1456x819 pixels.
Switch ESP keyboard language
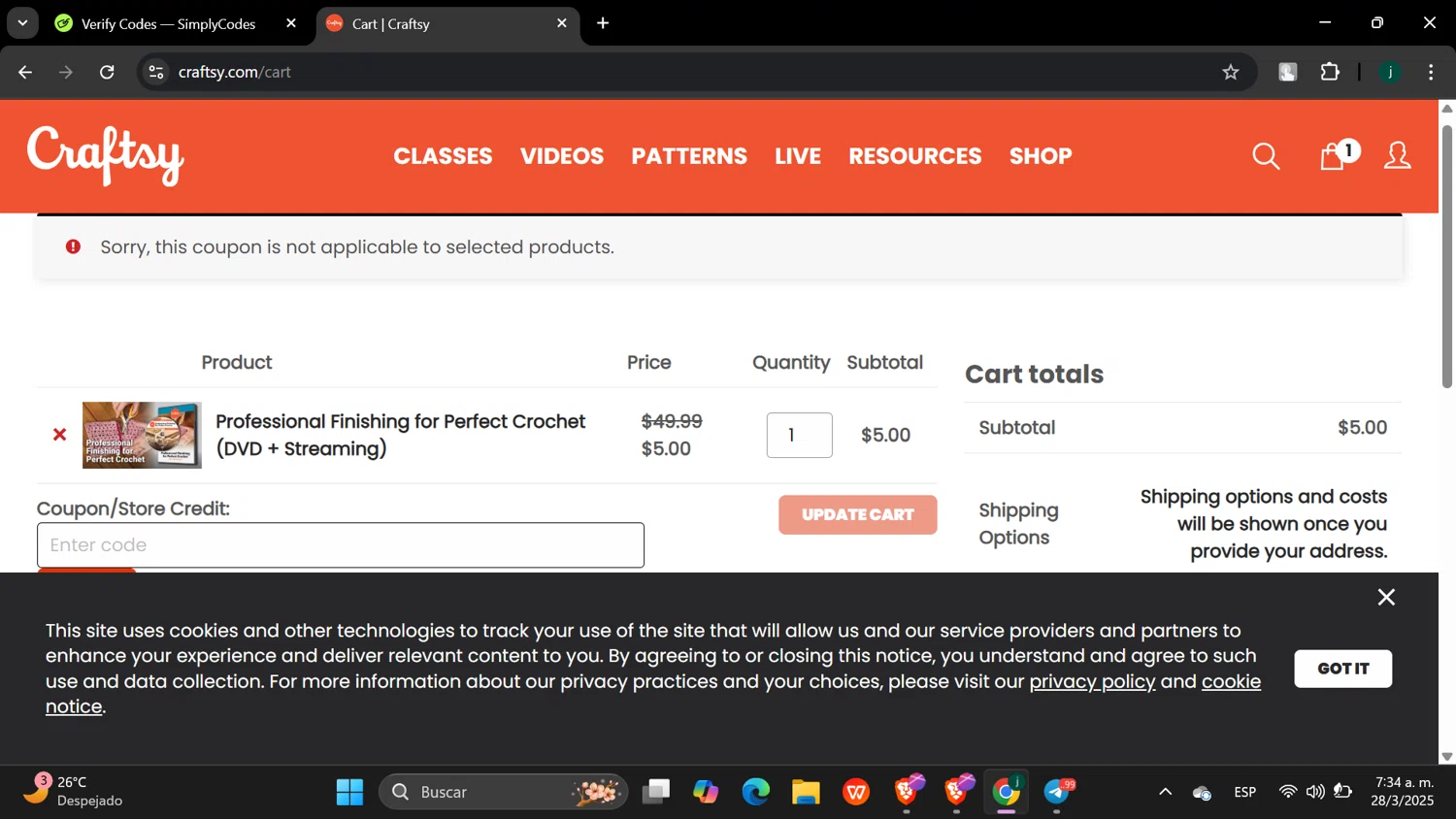click(x=1245, y=792)
